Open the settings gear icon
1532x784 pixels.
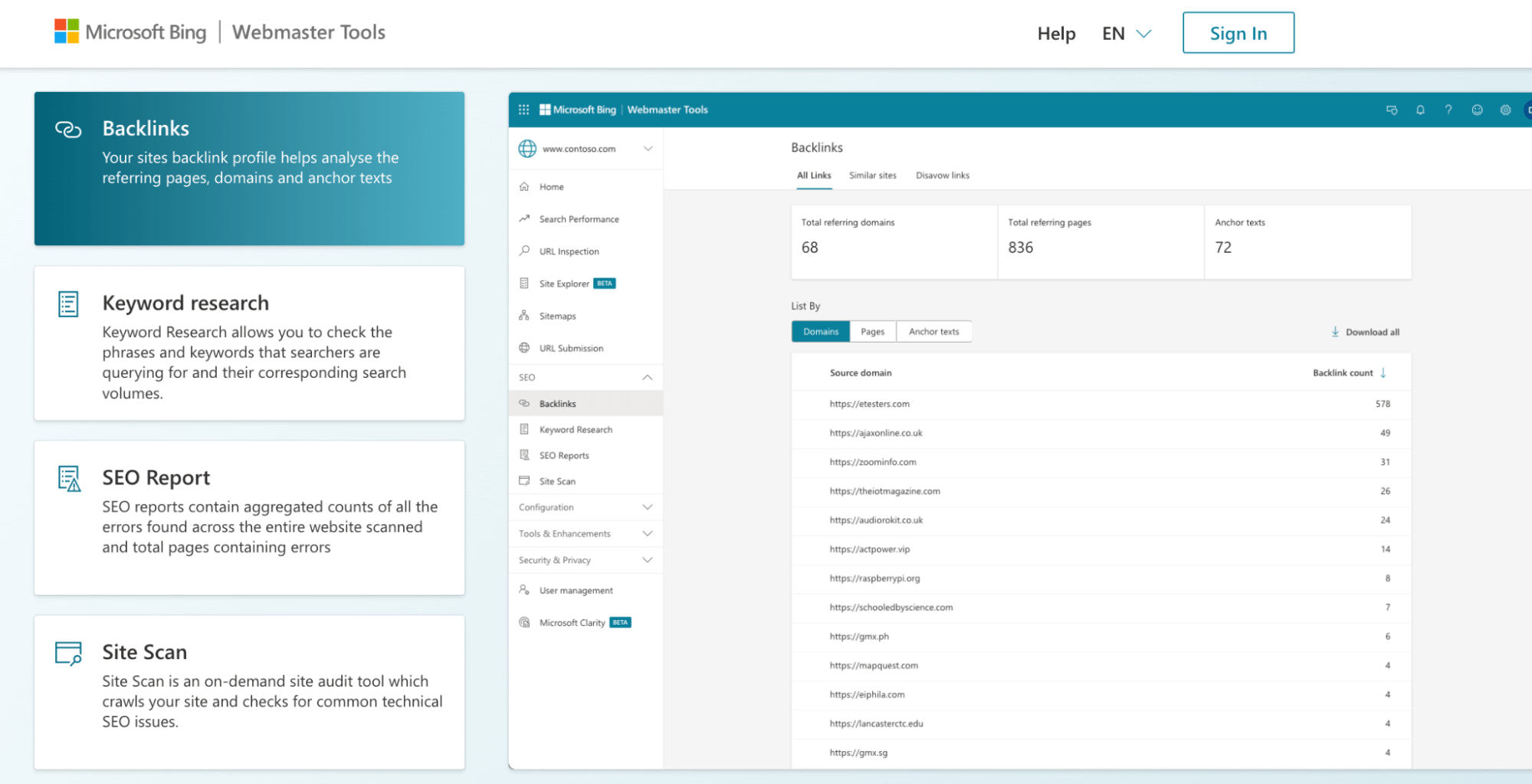click(x=1505, y=110)
